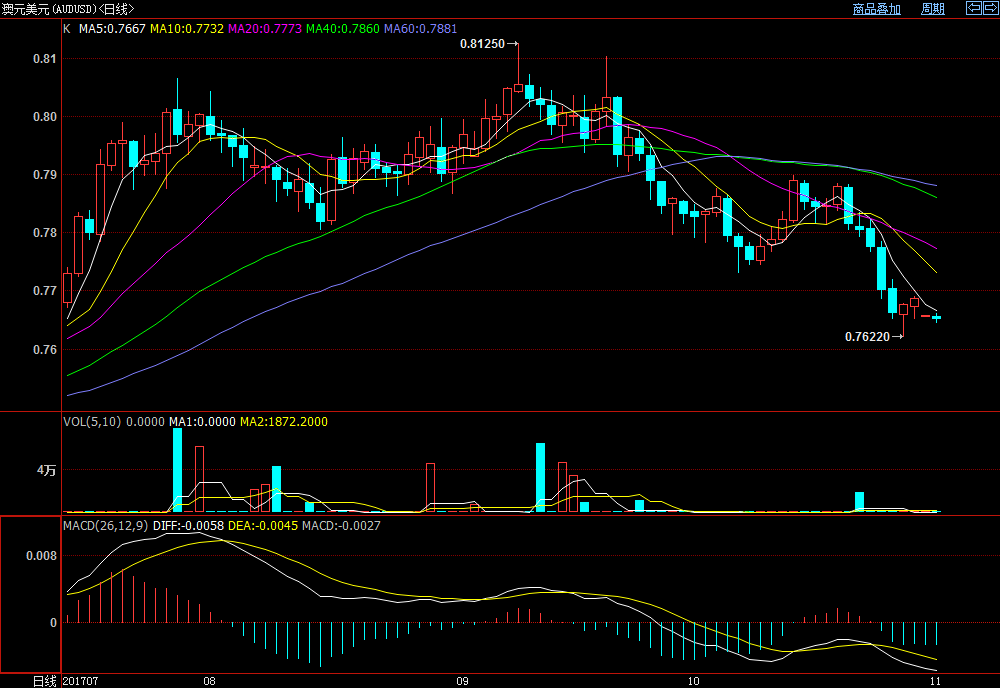Click the 0.76 price axis label

click(x=45, y=349)
